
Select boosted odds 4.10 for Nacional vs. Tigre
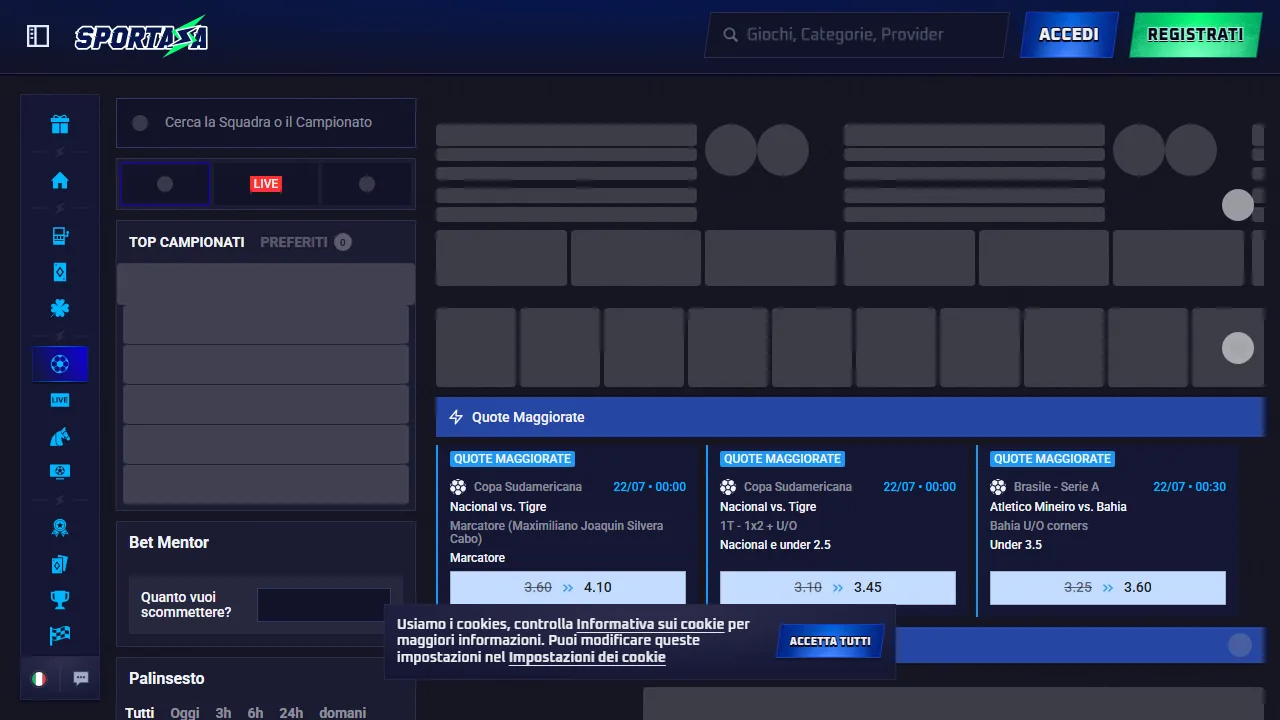click(x=568, y=588)
